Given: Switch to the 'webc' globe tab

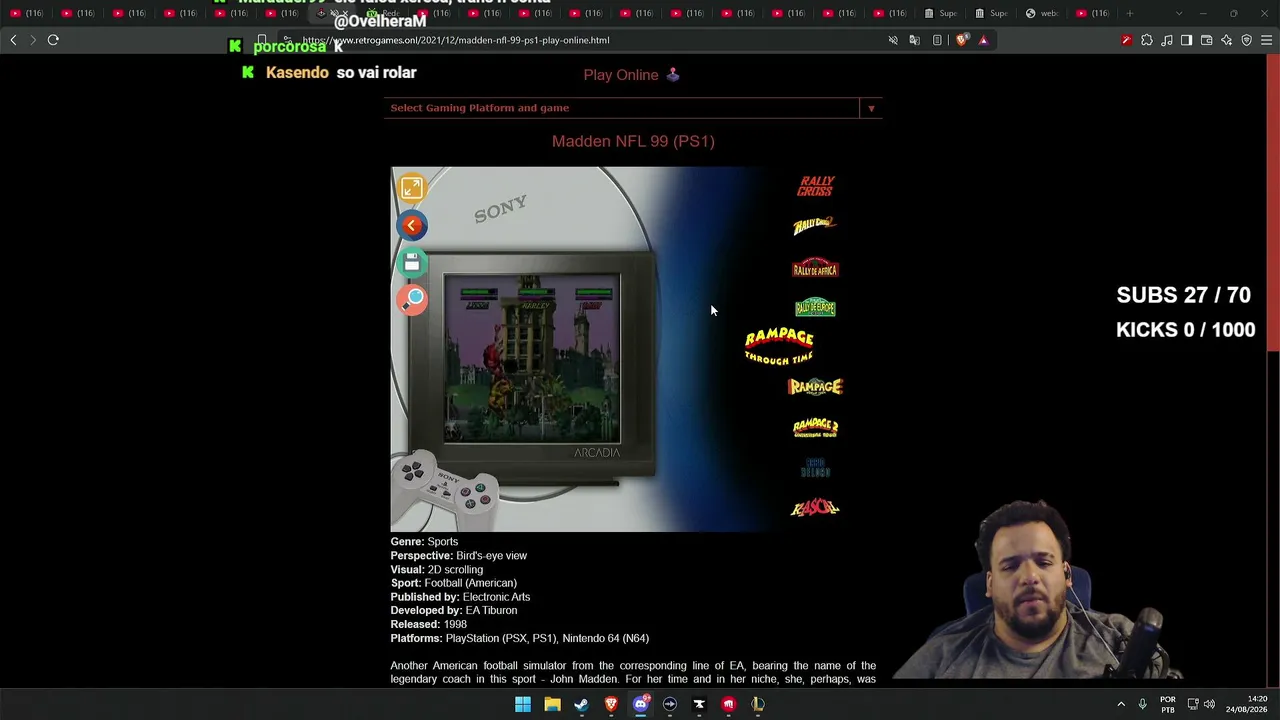Looking at the screenshot, I should [1042, 13].
